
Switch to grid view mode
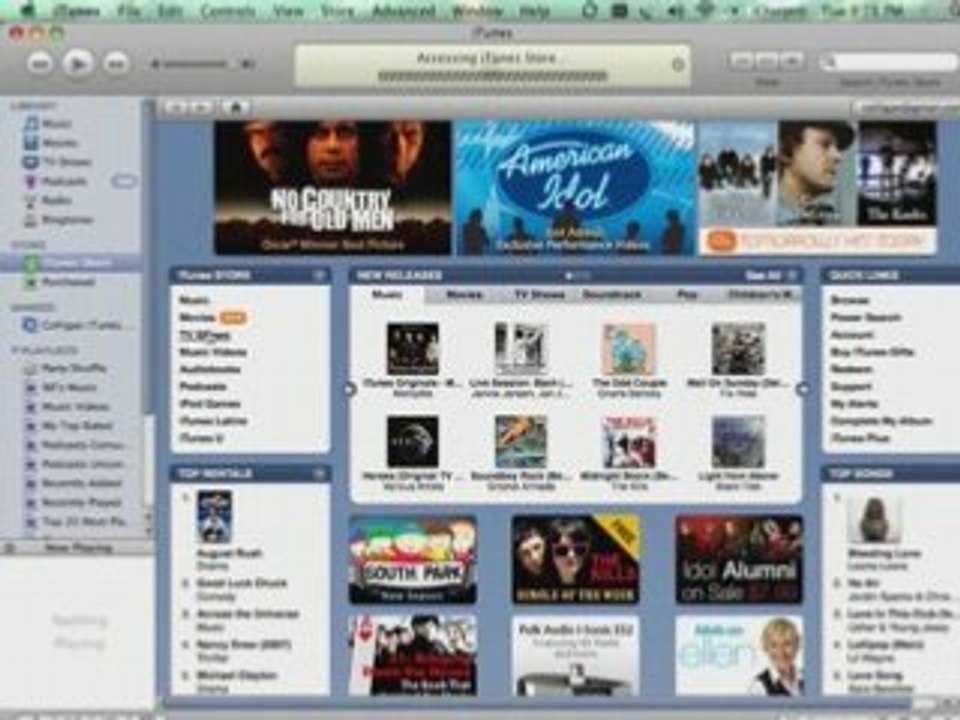pyautogui.click(x=766, y=60)
